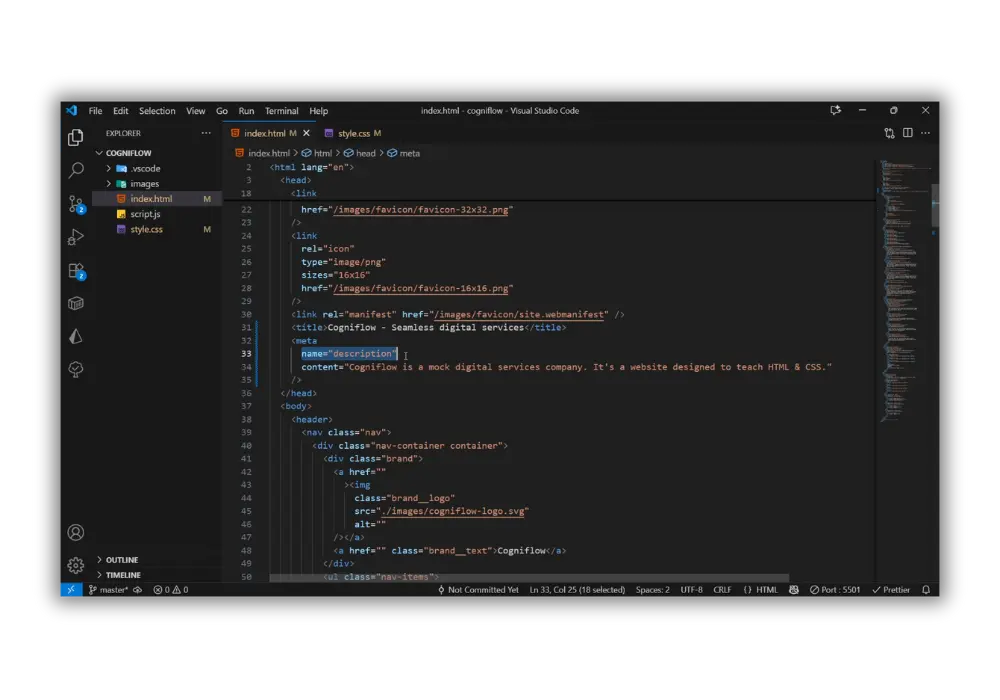
Task: Toggle Live Server on Port 5501
Action: click(x=835, y=590)
